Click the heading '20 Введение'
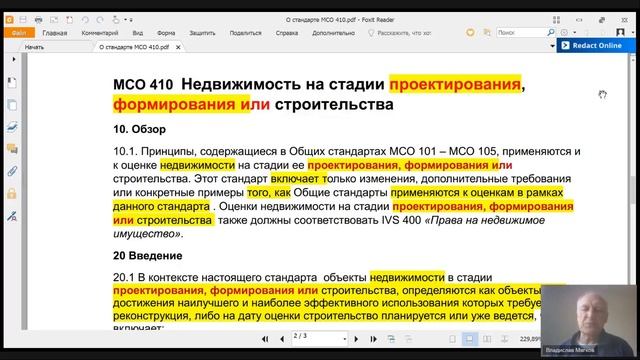The height and width of the screenshot is (360, 640). pyautogui.click(x=147, y=256)
